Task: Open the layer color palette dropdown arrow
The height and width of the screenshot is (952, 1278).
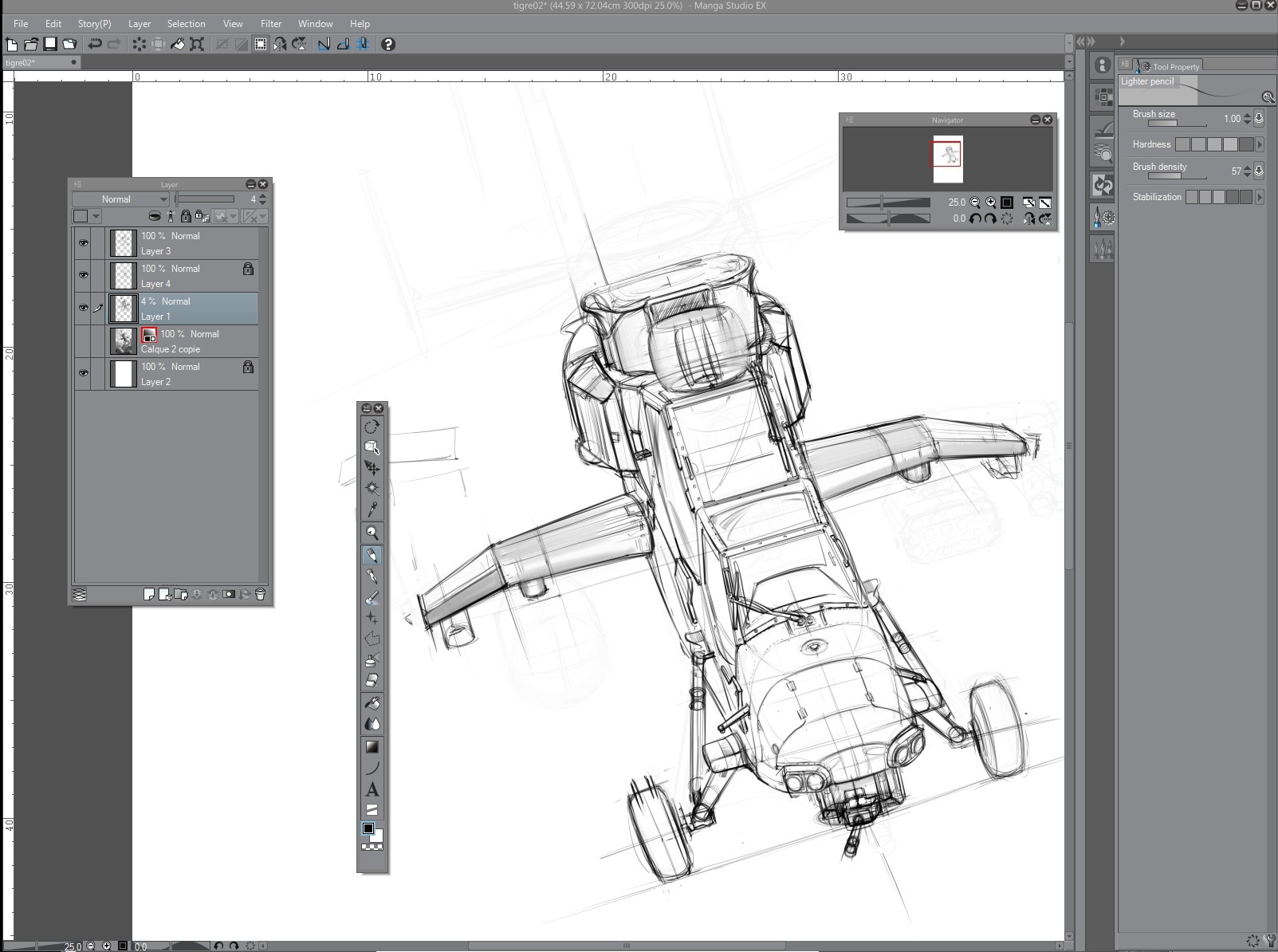Action: click(96, 216)
